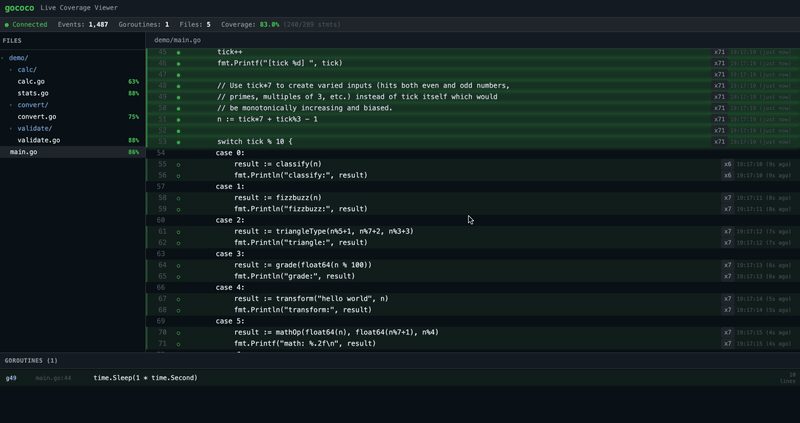Collapse the calc/ folder in file tree
Viewport: 800px width, 423px height.
click(x=22, y=70)
